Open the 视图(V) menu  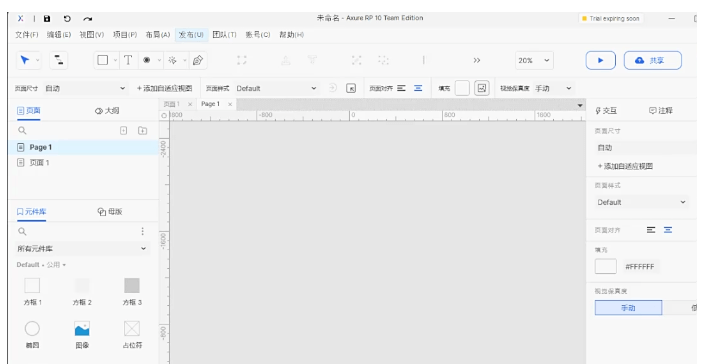92,34
